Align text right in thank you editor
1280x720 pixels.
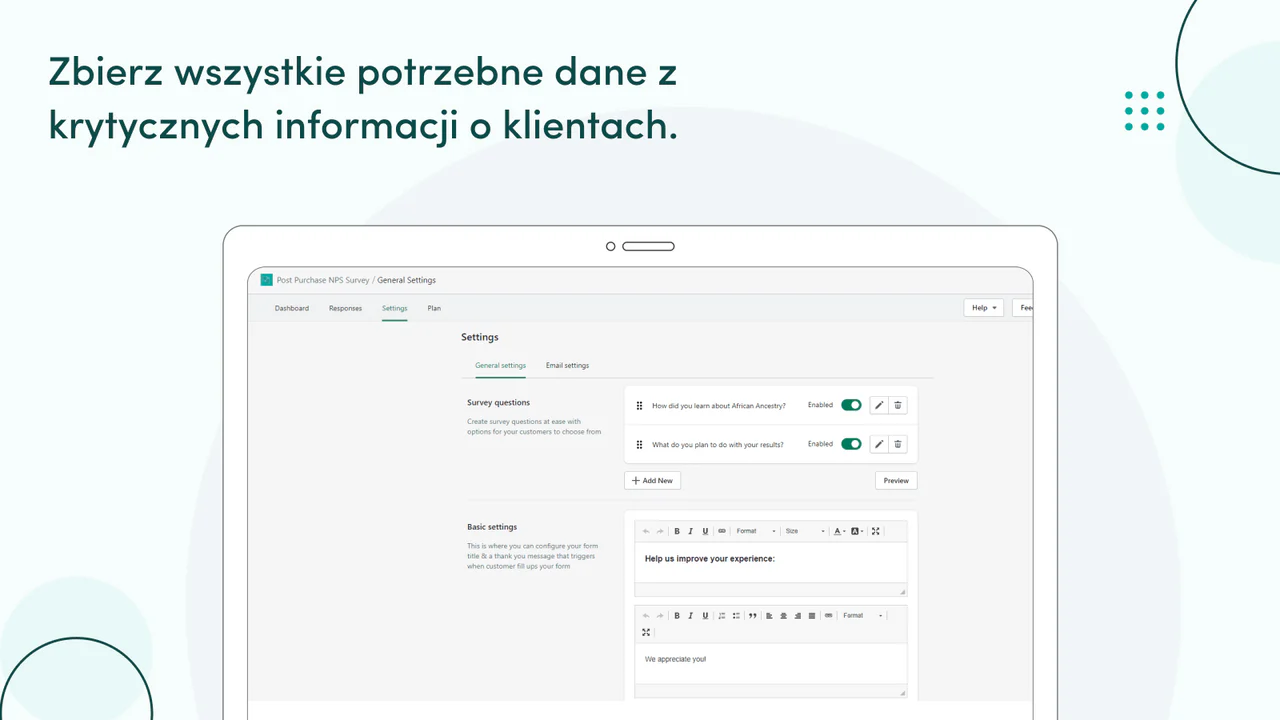[797, 616]
